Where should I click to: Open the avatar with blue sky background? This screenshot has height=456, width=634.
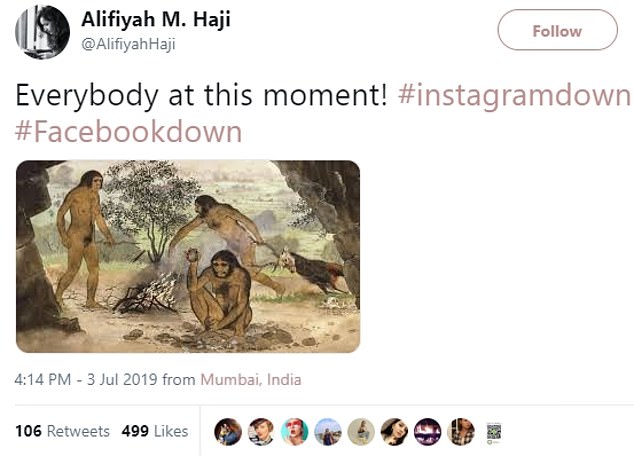tap(328, 431)
